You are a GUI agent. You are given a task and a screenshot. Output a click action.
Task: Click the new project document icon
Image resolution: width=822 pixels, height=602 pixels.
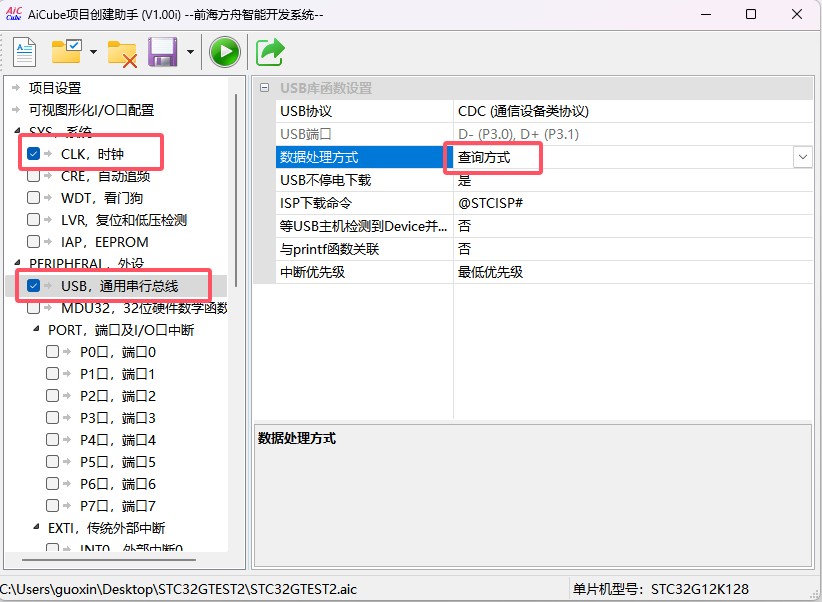[25, 52]
